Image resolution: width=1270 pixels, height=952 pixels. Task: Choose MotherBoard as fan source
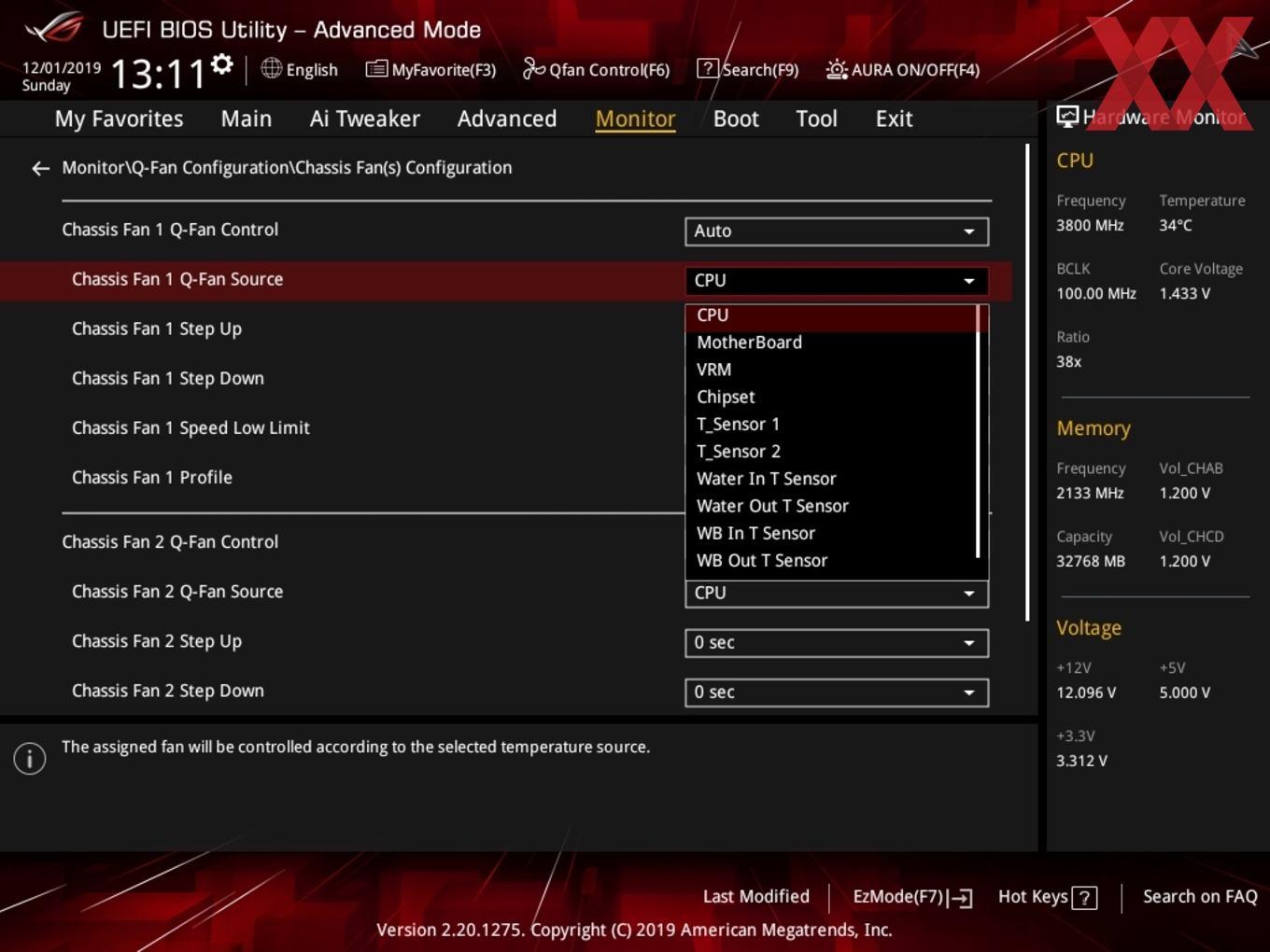click(x=831, y=343)
